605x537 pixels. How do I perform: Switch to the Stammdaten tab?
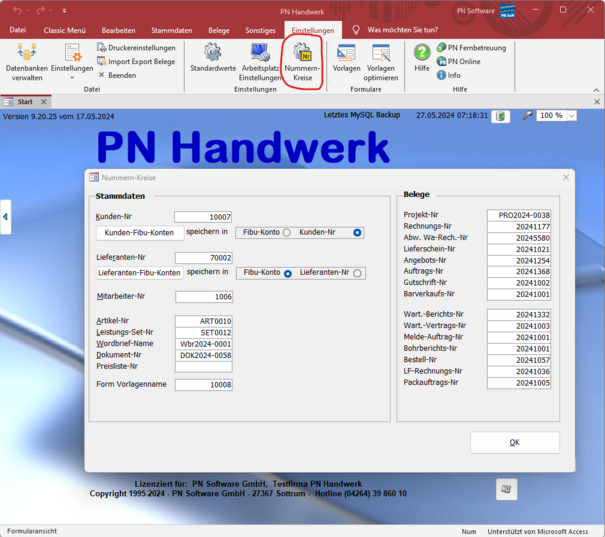pos(172,30)
